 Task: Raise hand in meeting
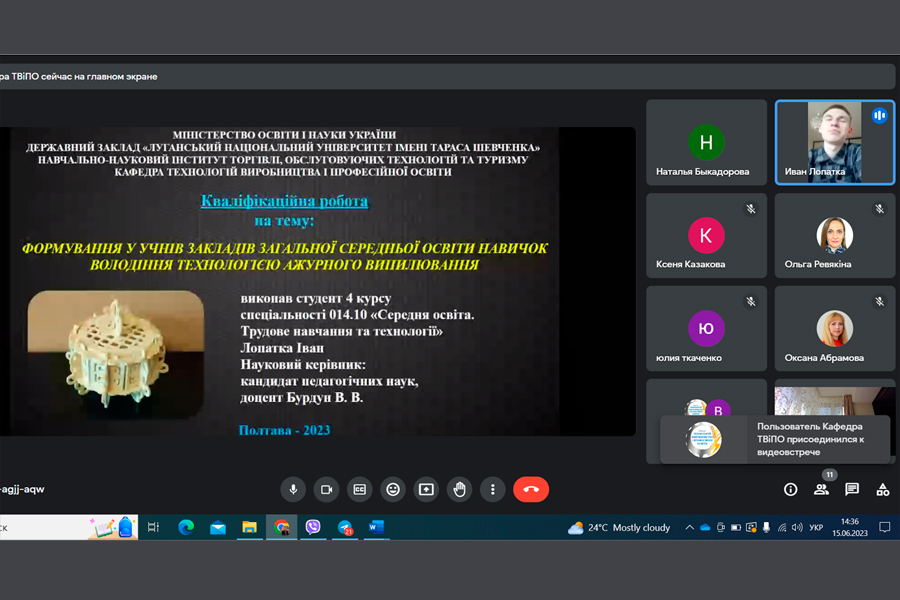tap(460, 489)
